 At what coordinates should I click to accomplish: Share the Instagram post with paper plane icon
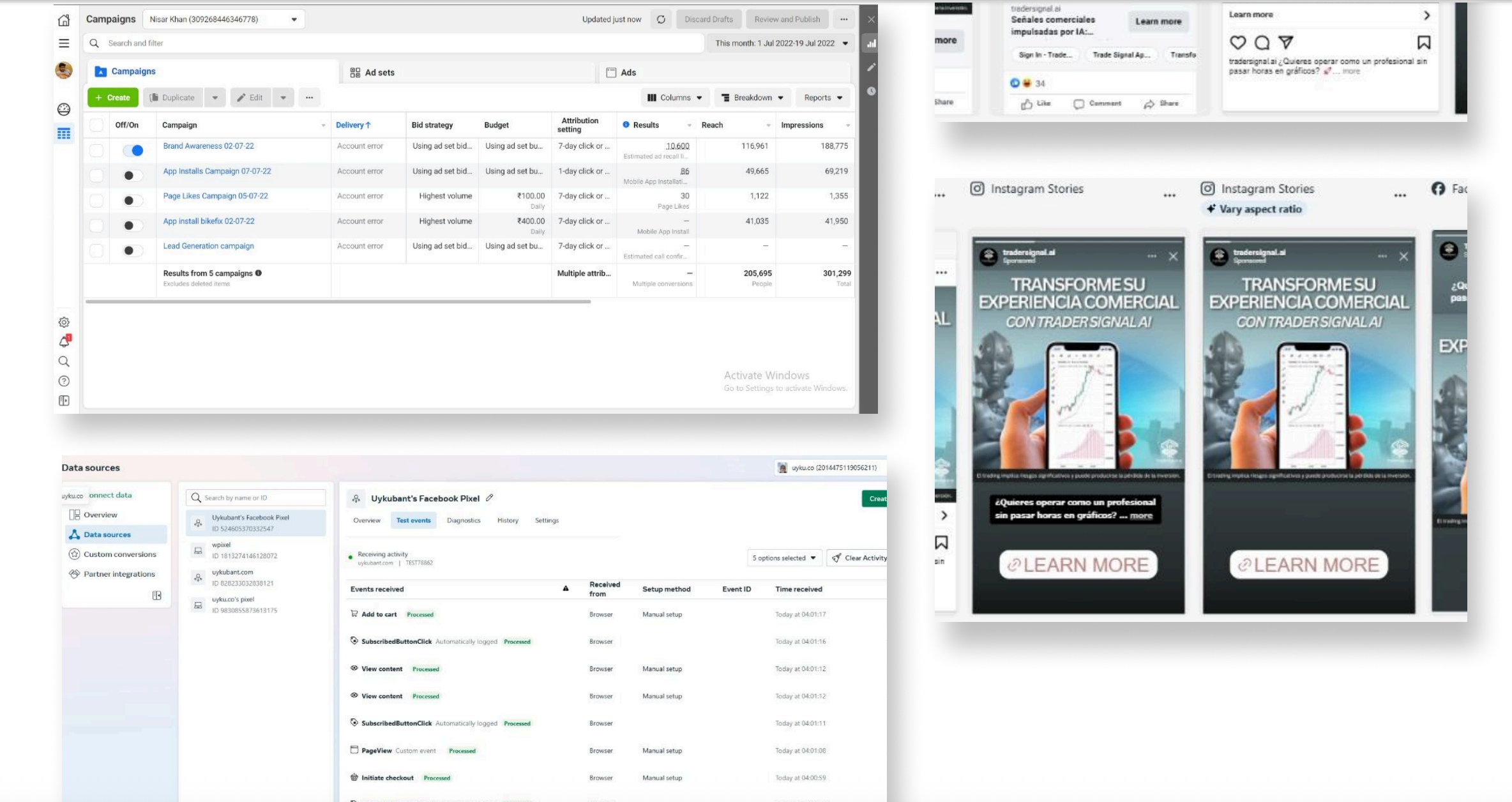tap(1286, 42)
